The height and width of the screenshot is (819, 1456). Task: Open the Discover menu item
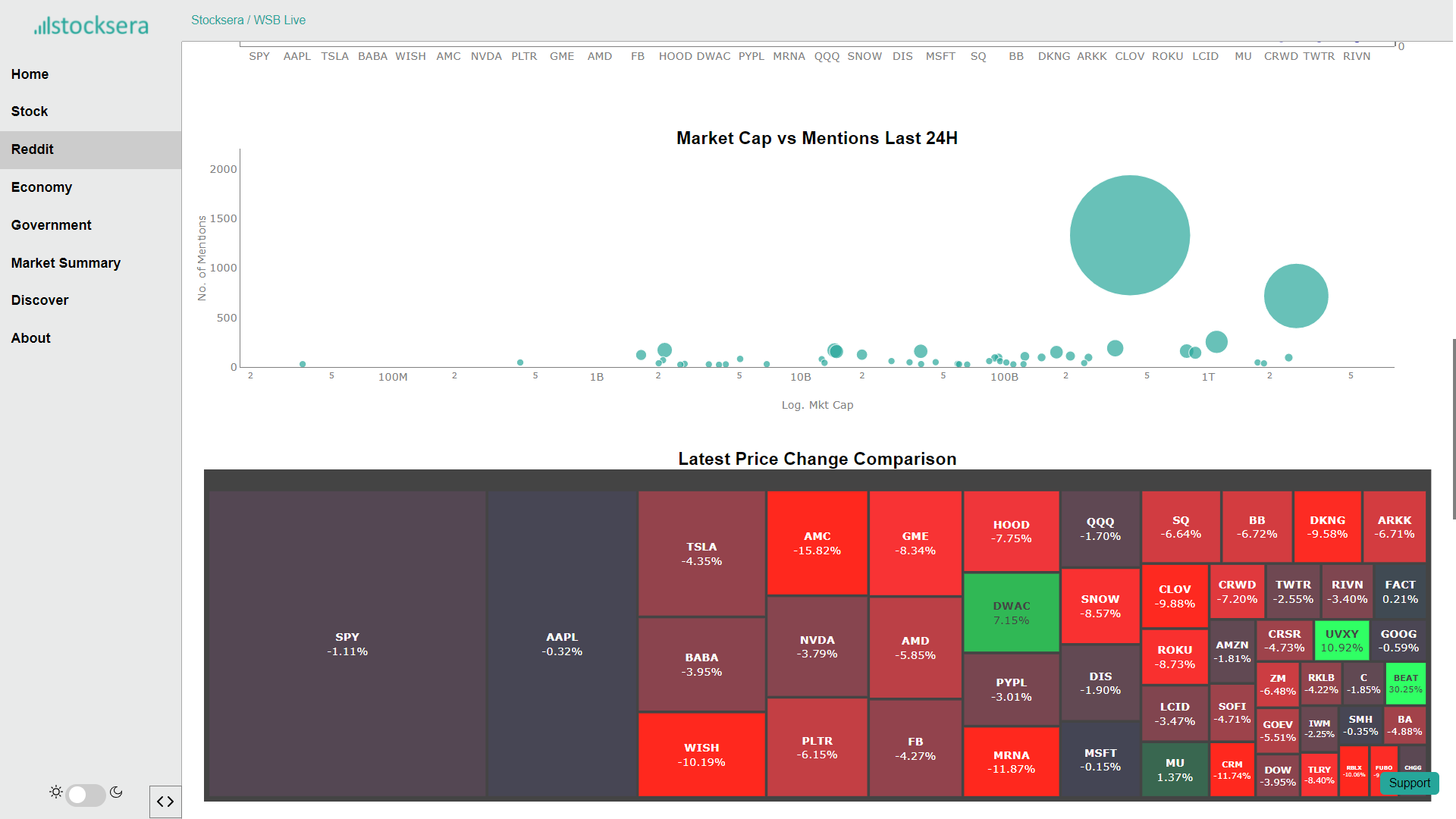point(39,300)
